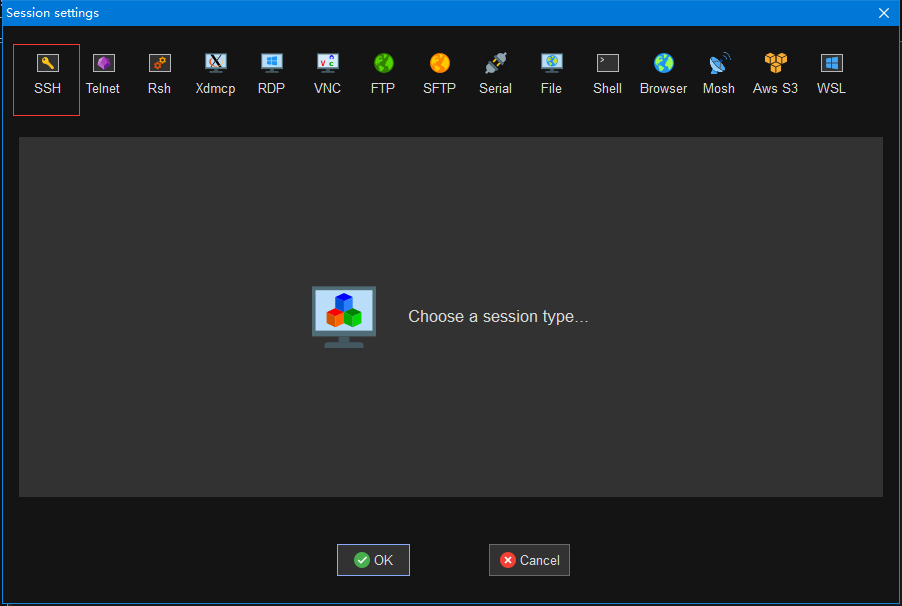Click the Cancel button
The width and height of the screenshot is (902, 606).
click(529, 560)
